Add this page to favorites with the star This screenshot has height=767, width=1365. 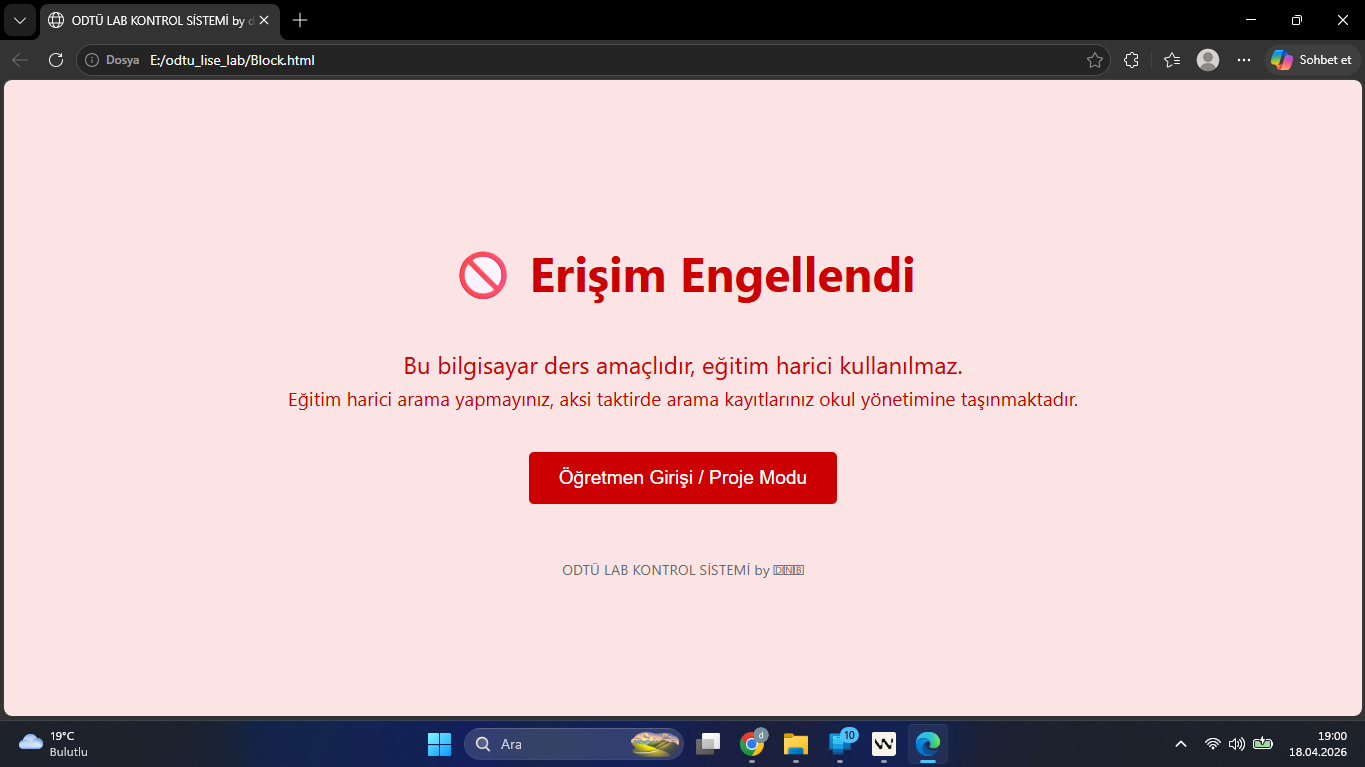1095,59
